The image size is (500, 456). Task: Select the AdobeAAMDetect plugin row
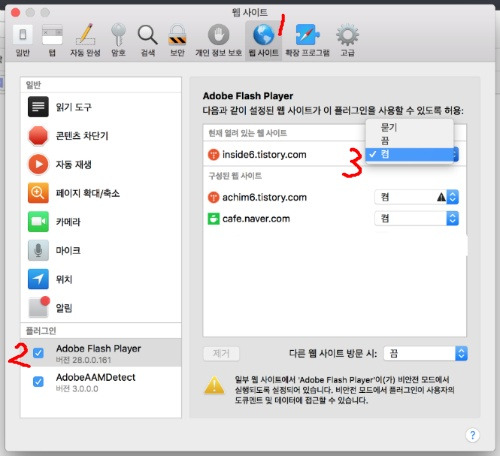click(101, 382)
